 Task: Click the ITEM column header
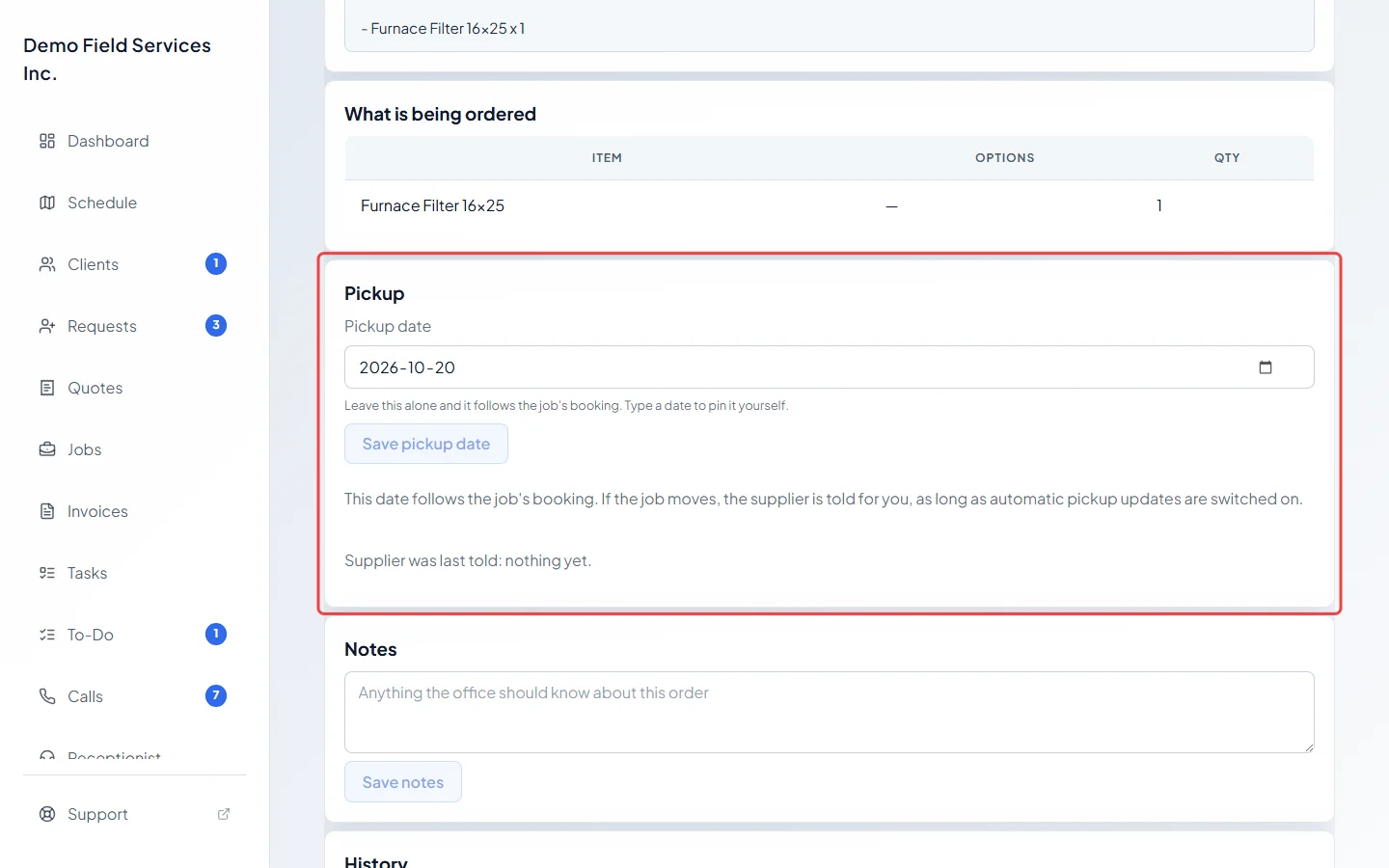pyautogui.click(x=607, y=158)
